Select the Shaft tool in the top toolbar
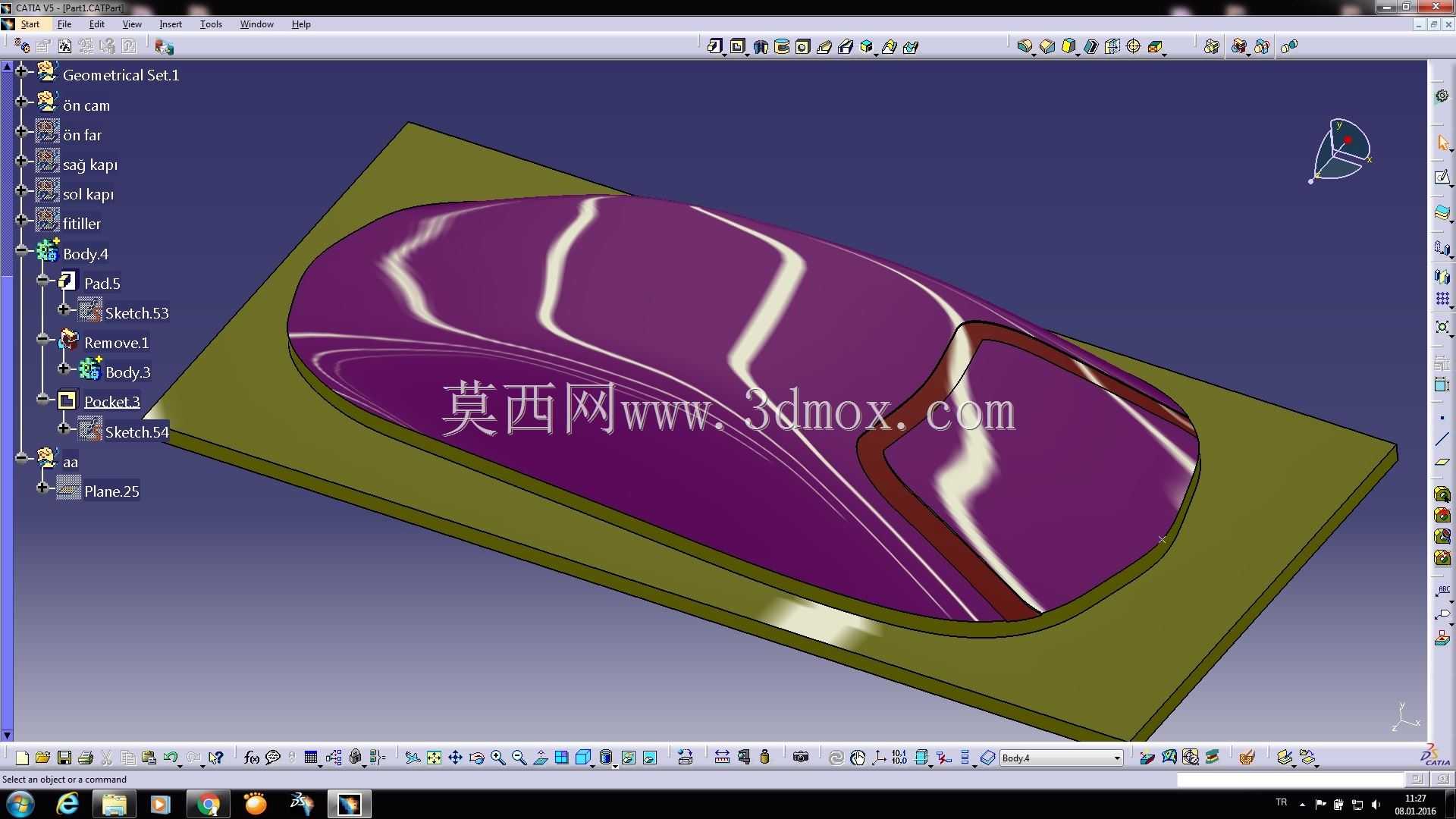 [x=761, y=47]
